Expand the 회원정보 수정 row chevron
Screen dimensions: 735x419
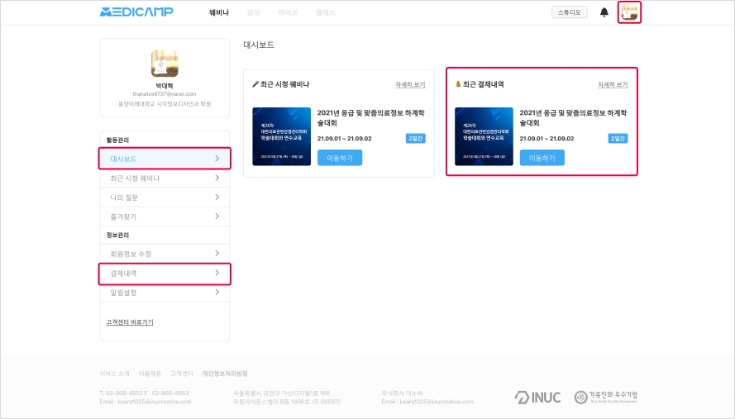pyautogui.click(x=217, y=254)
